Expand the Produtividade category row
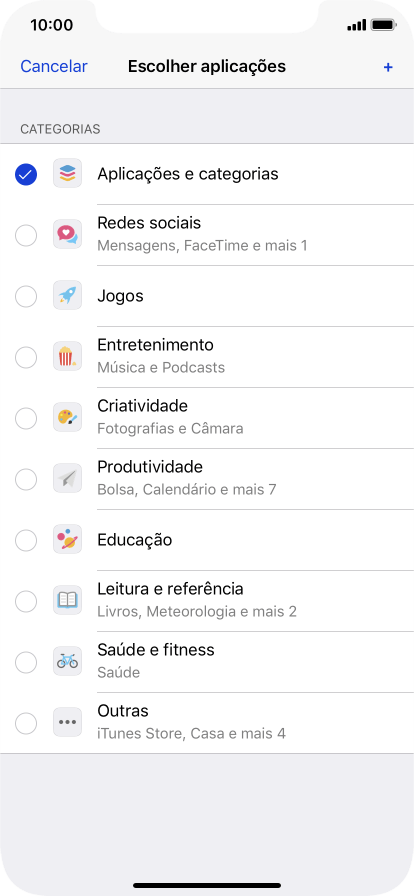Image resolution: width=414 pixels, height=896 pixels. click(207, 479)
